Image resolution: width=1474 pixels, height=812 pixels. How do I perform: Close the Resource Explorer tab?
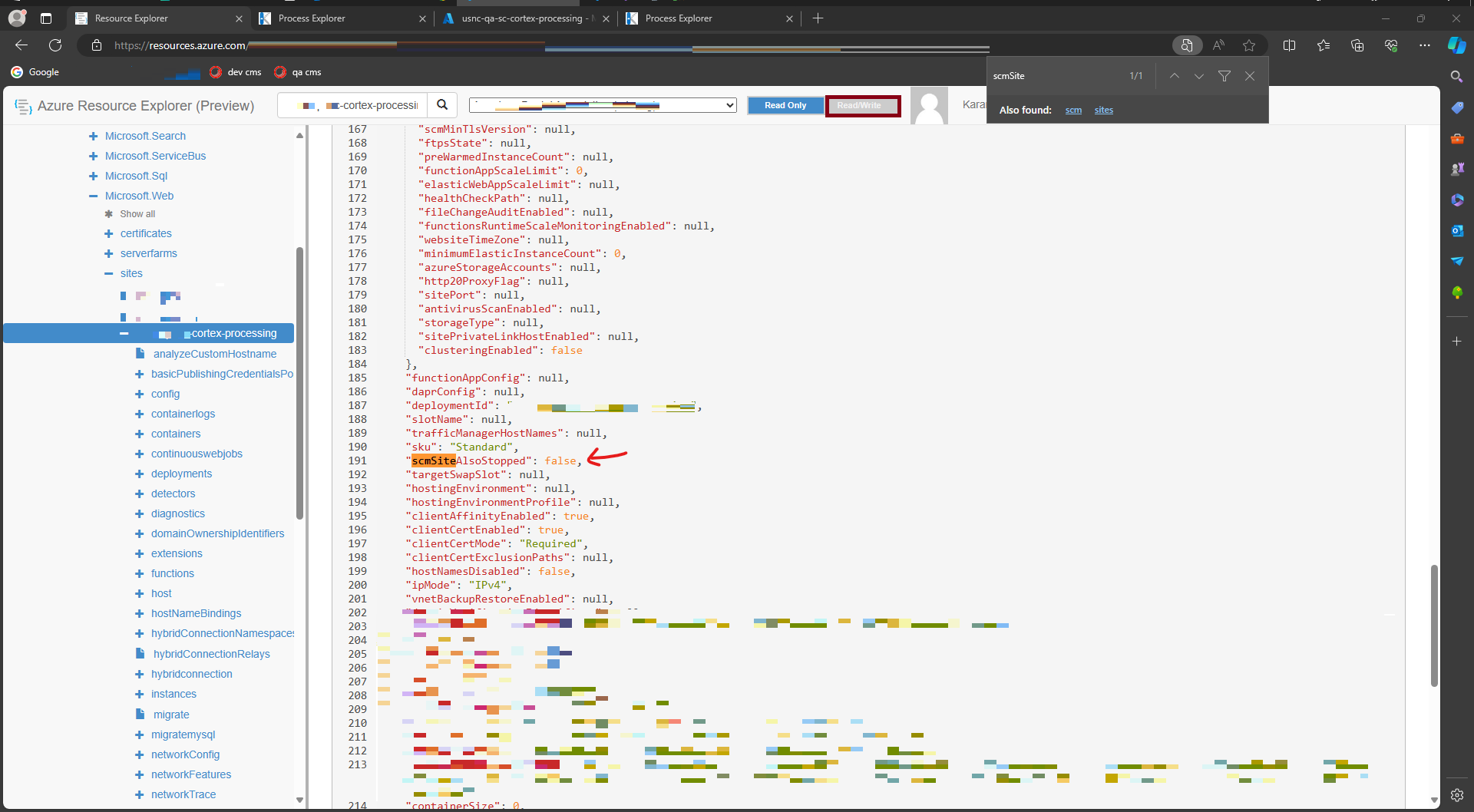(239, 18)
